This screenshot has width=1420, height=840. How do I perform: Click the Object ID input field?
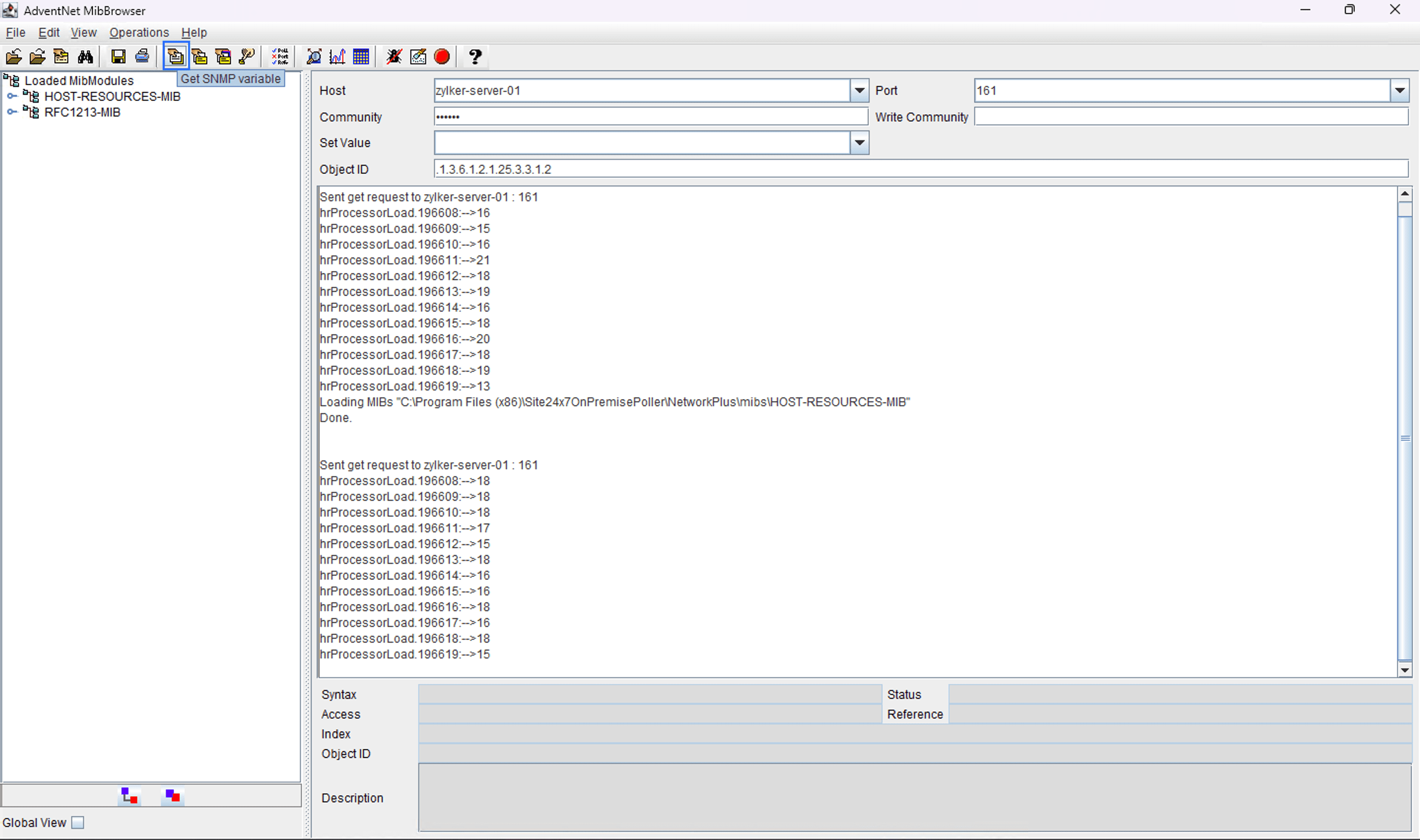[x=920, y=169]
